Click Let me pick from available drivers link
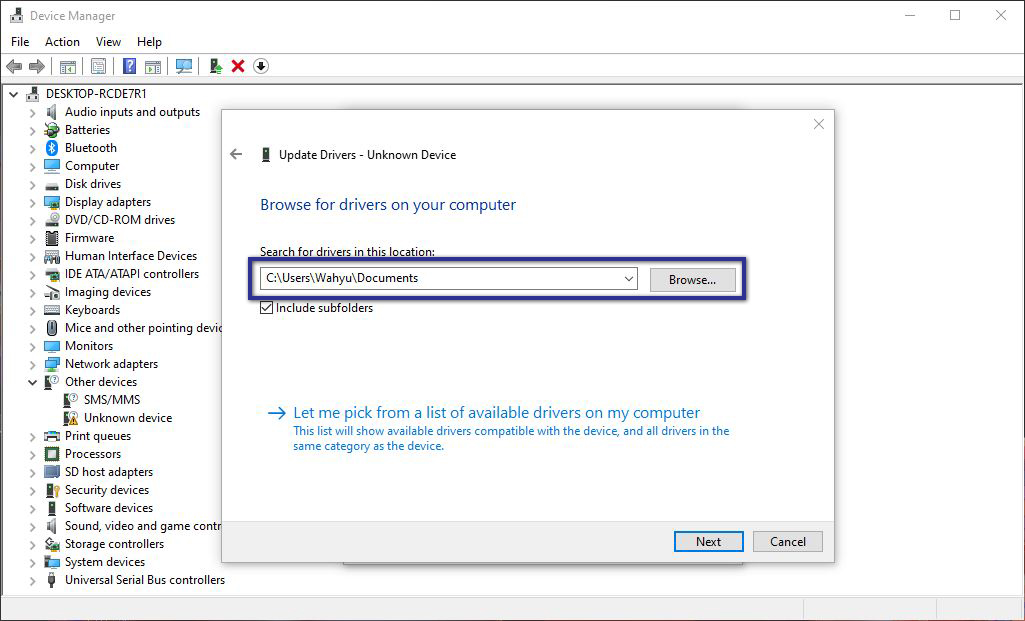This screenshot has width=1025, height=621. tap(496, 413)
